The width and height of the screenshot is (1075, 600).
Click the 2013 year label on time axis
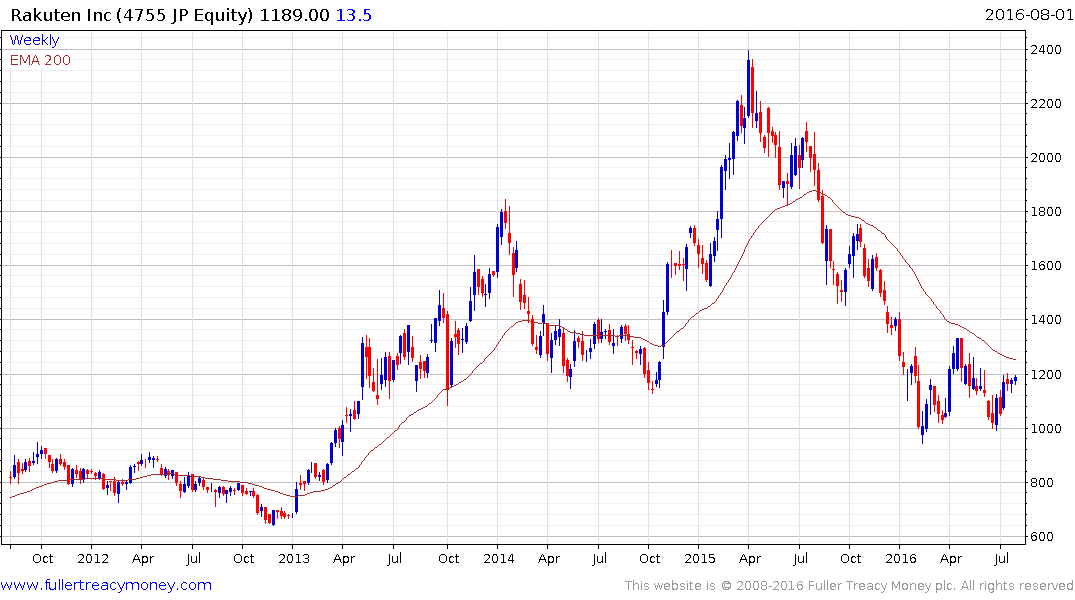click(x=293, y=559)
